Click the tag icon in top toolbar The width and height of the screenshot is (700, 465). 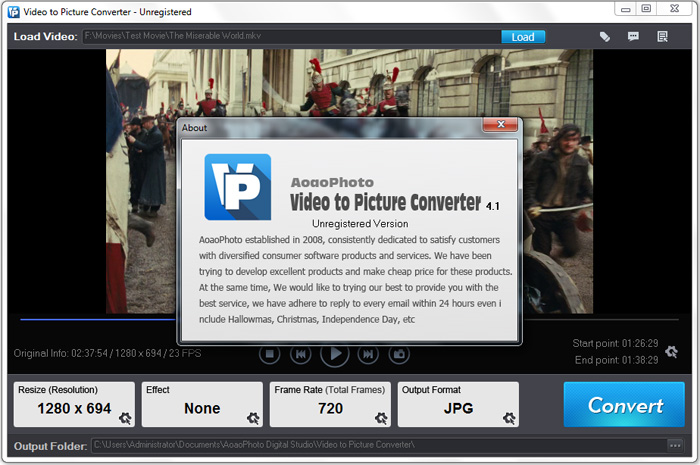604,37
